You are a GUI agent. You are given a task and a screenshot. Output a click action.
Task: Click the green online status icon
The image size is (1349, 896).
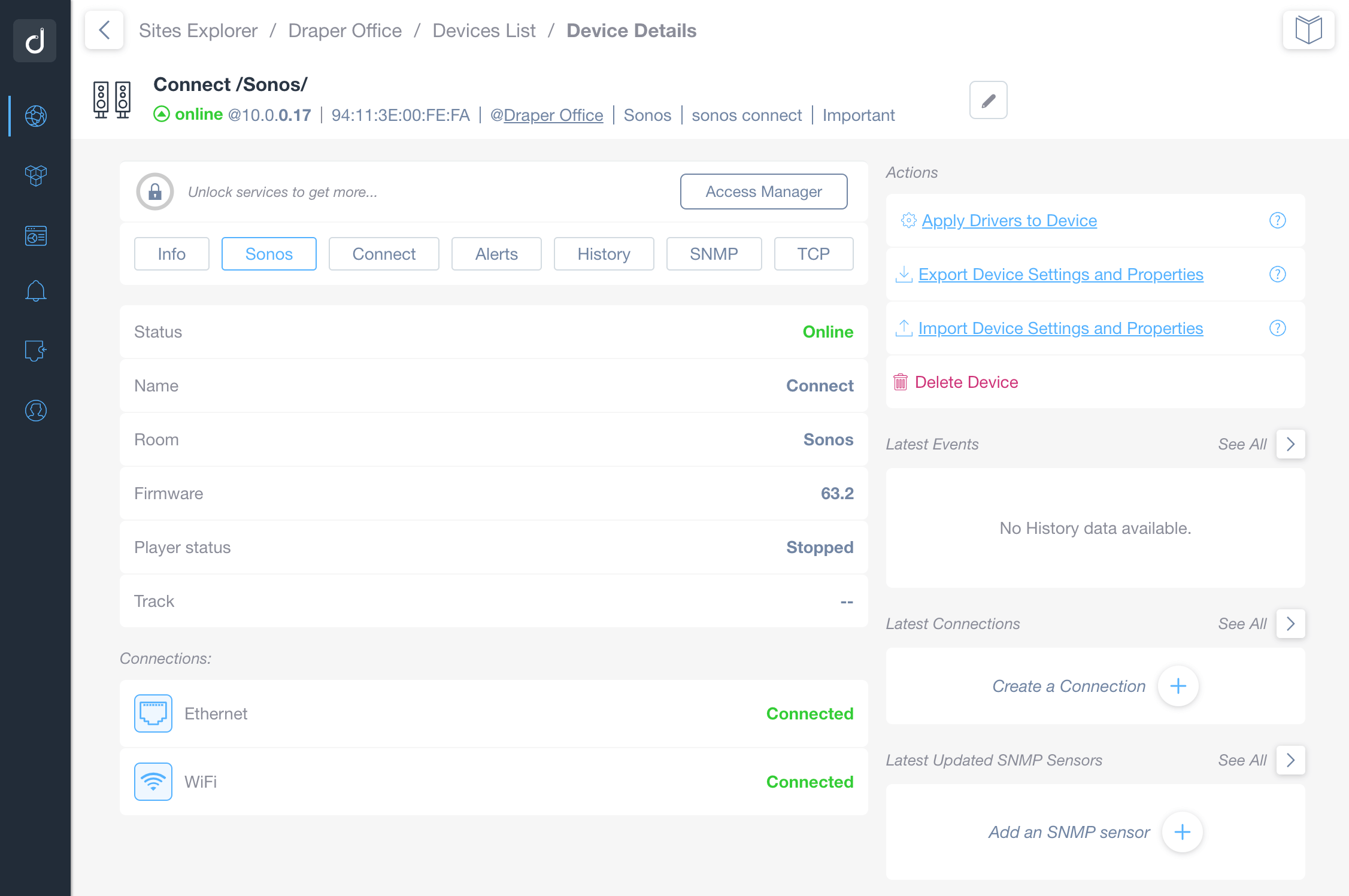pos(162,114)
